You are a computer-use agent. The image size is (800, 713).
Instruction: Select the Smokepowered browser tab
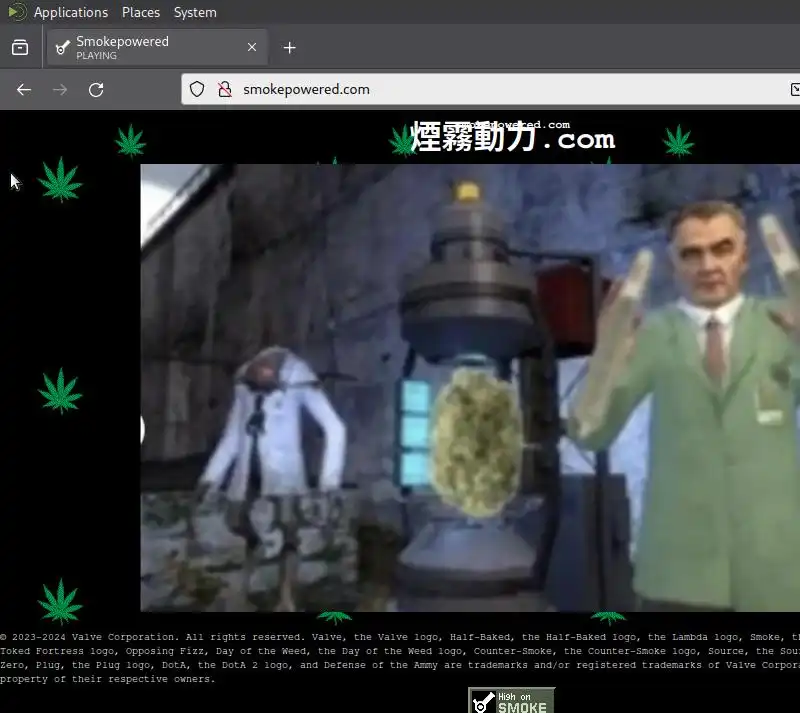pos(157,47)
